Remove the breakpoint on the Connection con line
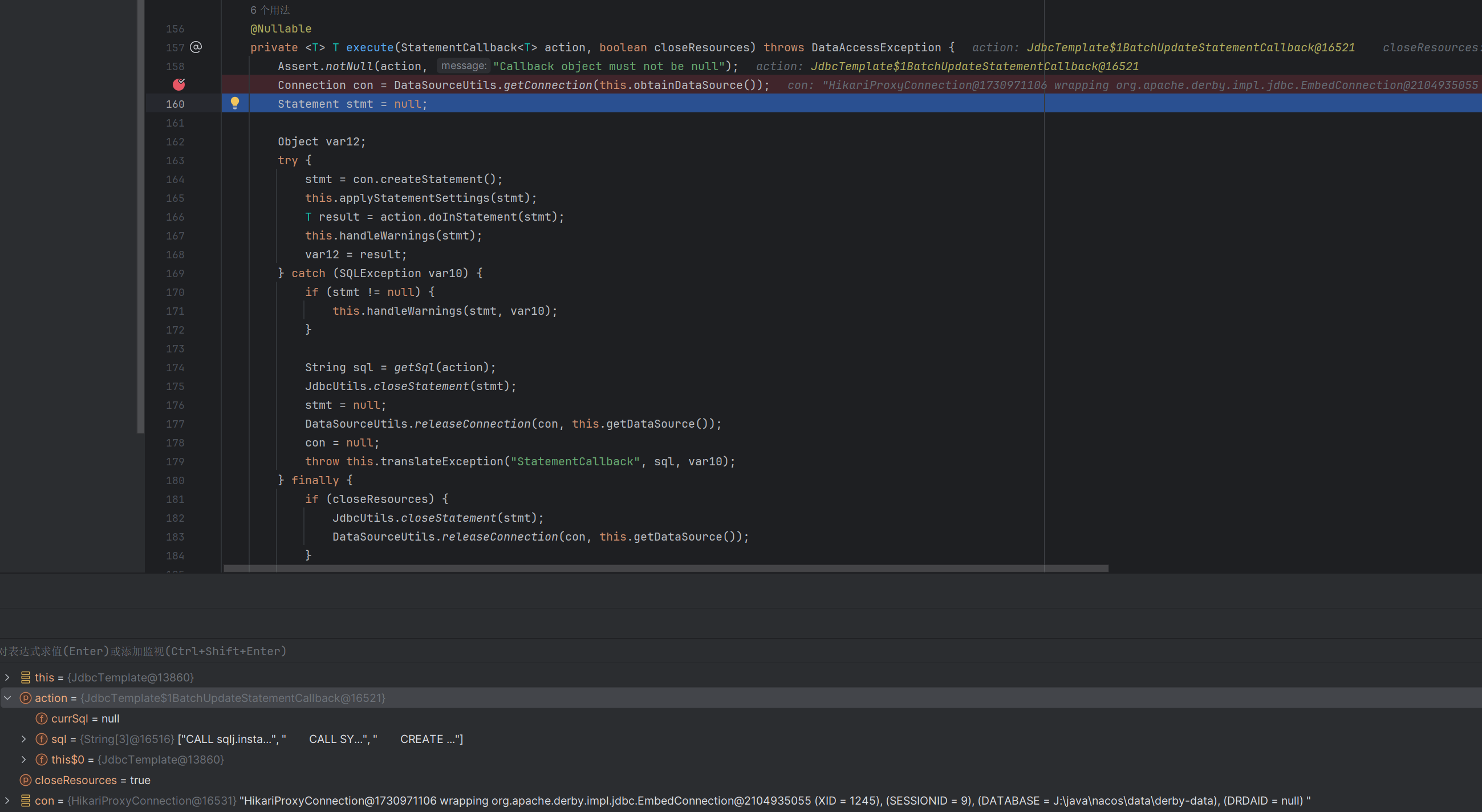Viewport: 1482px width, 812px height. click(179, 84)
